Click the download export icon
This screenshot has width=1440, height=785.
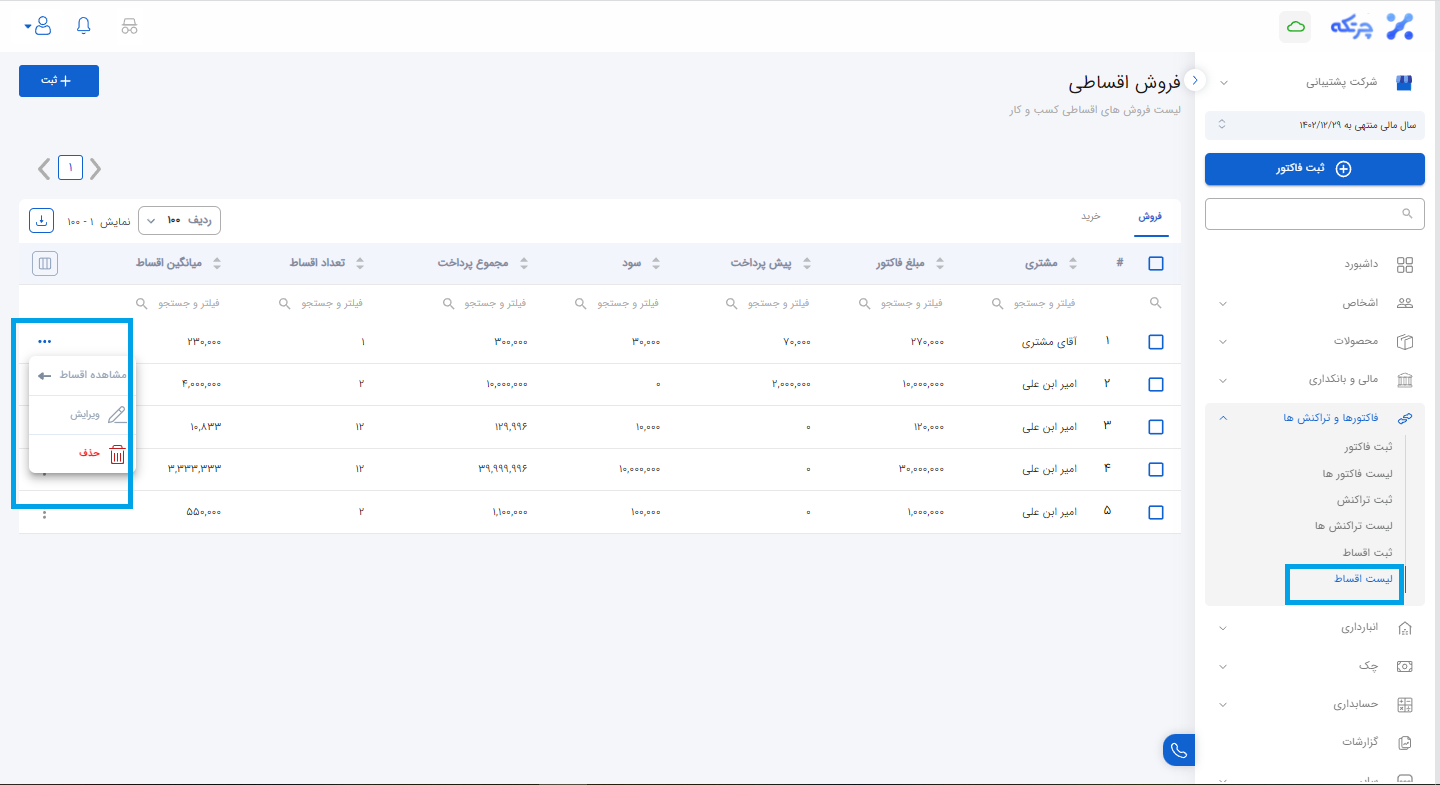(x=42, y=220)
